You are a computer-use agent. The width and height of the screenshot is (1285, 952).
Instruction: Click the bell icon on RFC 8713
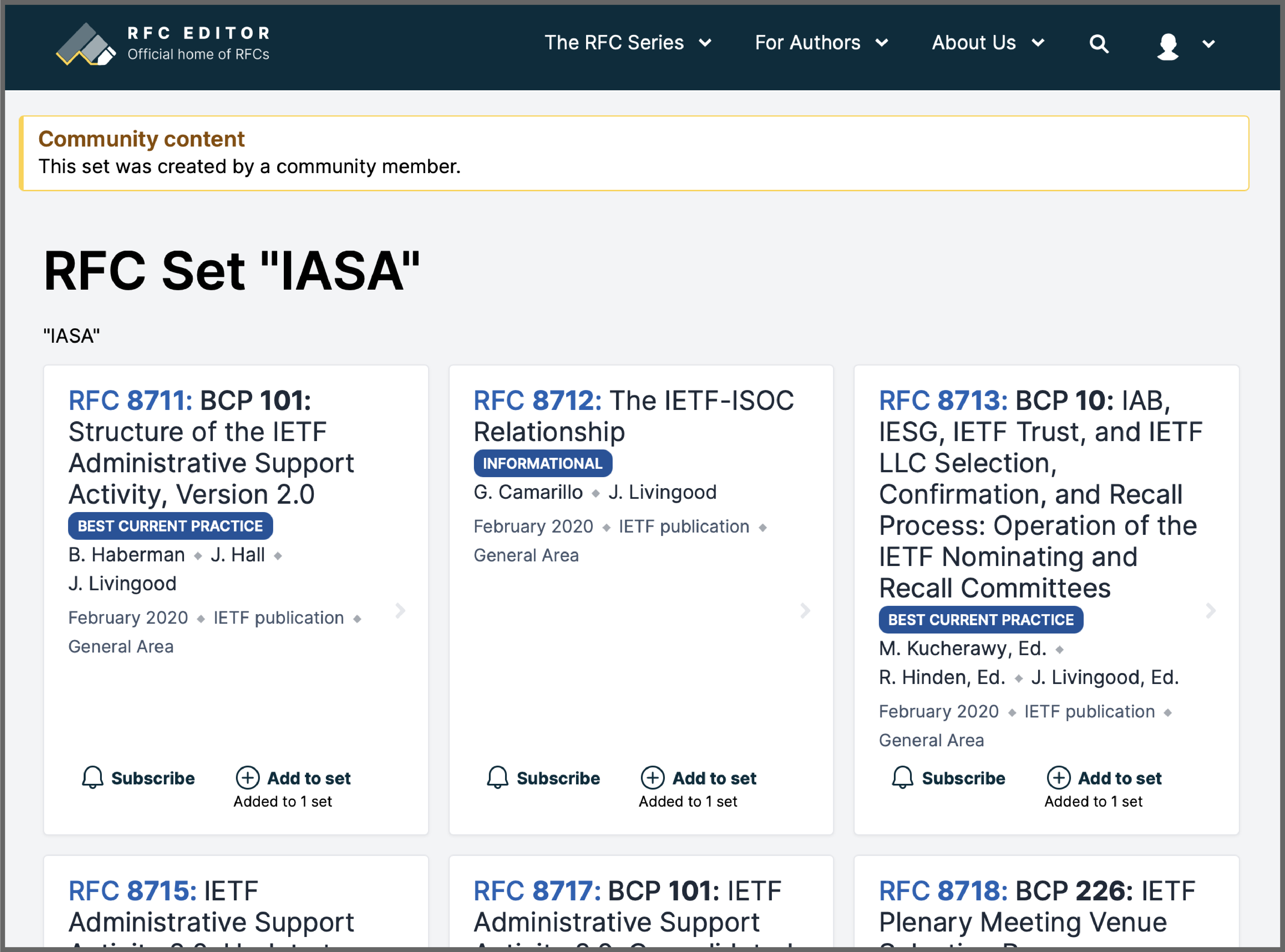coord(902,777)
